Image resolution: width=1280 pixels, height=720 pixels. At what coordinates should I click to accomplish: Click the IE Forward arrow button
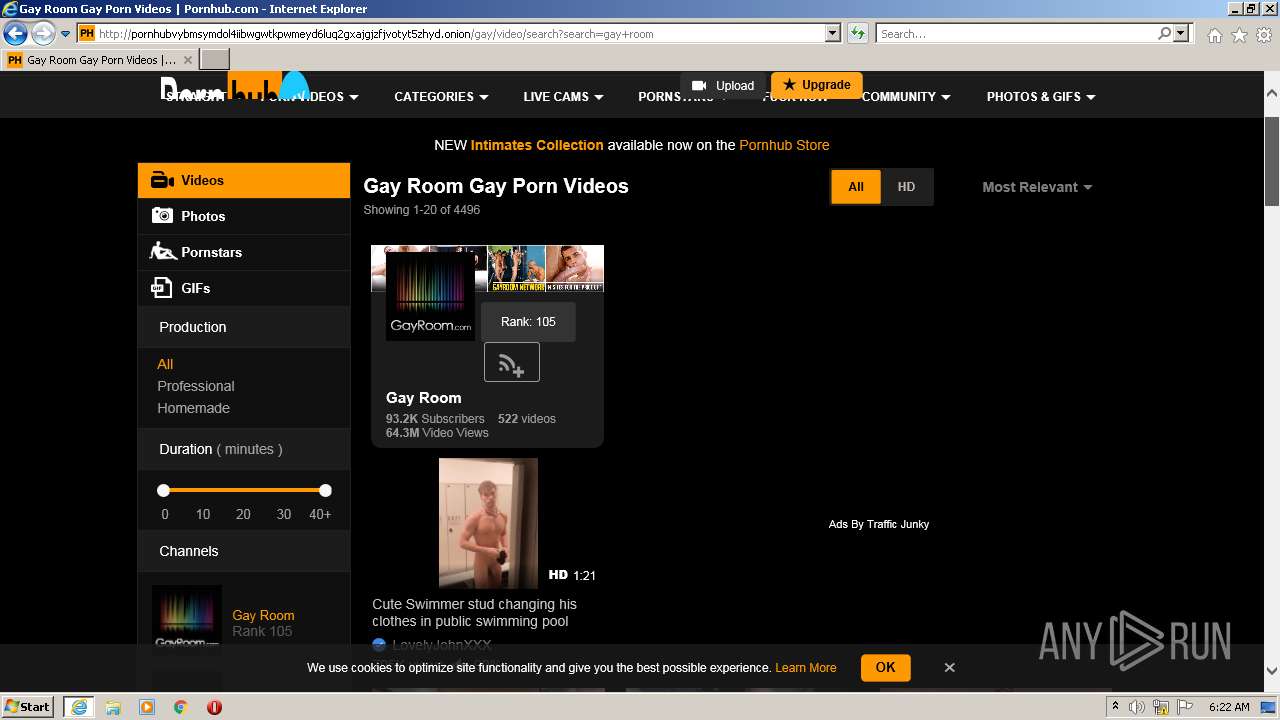pyautogui.click(x=42, y=33)
